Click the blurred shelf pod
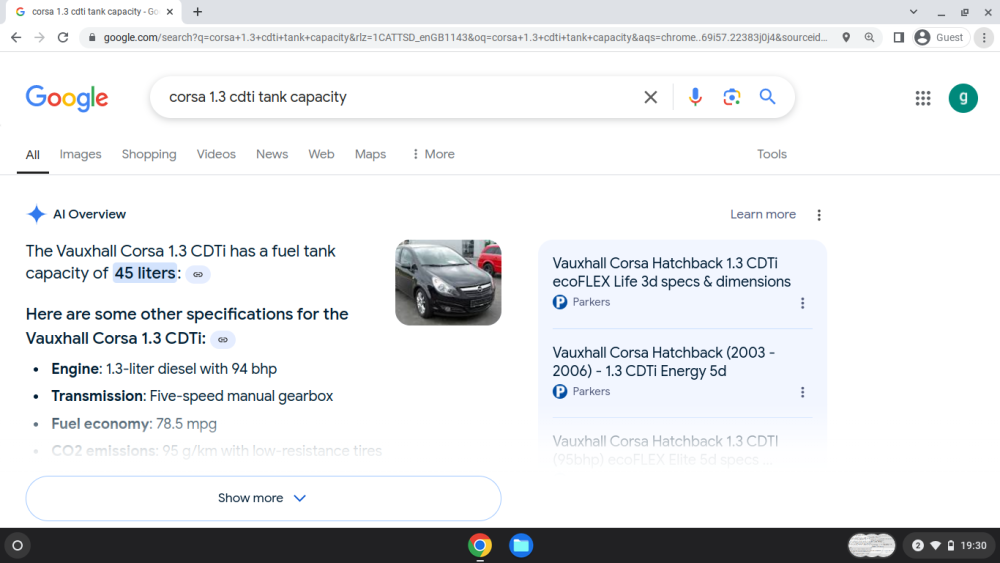 [871, 545]
